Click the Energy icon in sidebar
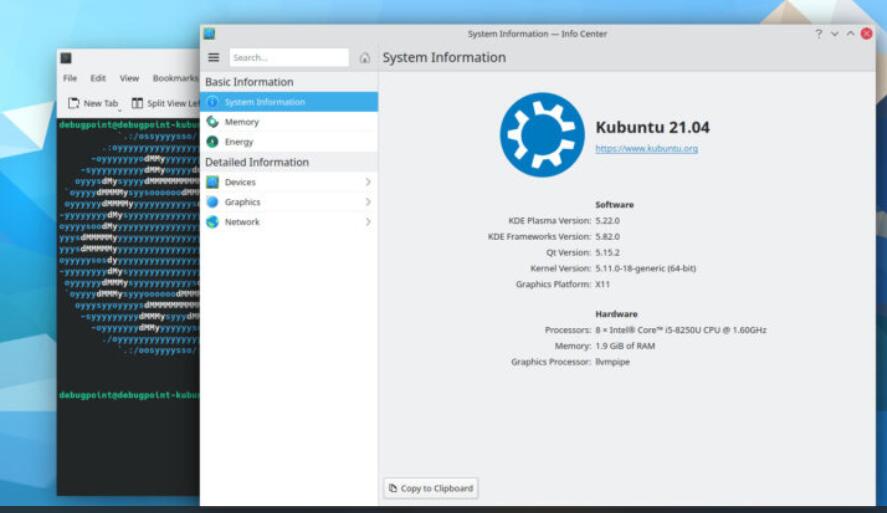 pyautogui.click(x=212, y=141)
